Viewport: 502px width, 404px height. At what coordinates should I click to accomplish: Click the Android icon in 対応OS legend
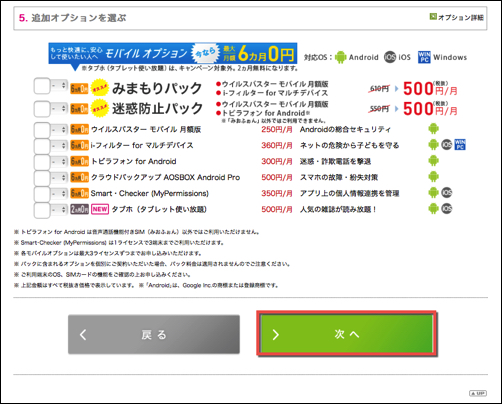point(340,57)
